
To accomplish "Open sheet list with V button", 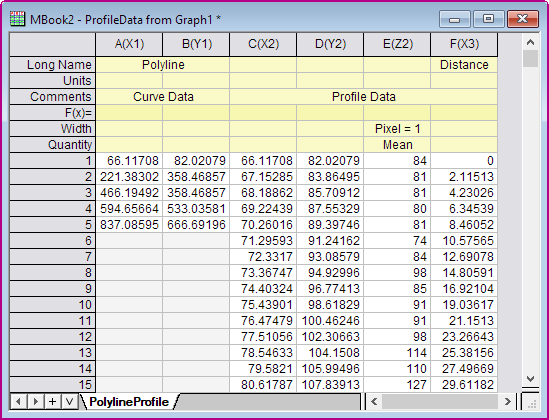I will coord(69,401).
